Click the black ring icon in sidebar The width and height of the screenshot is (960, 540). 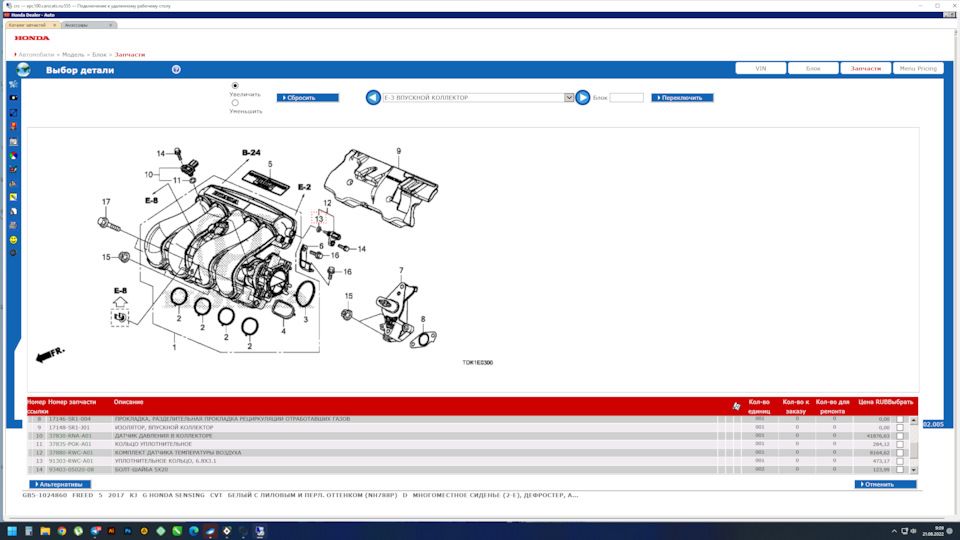pos(13,253)
